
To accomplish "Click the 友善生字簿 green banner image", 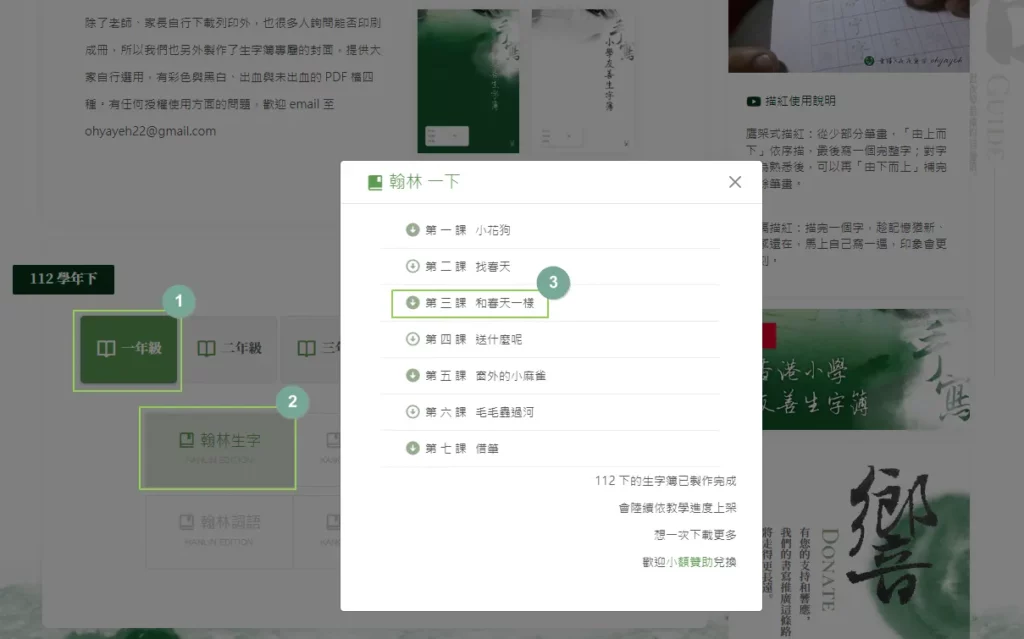I will click(866, 369).
